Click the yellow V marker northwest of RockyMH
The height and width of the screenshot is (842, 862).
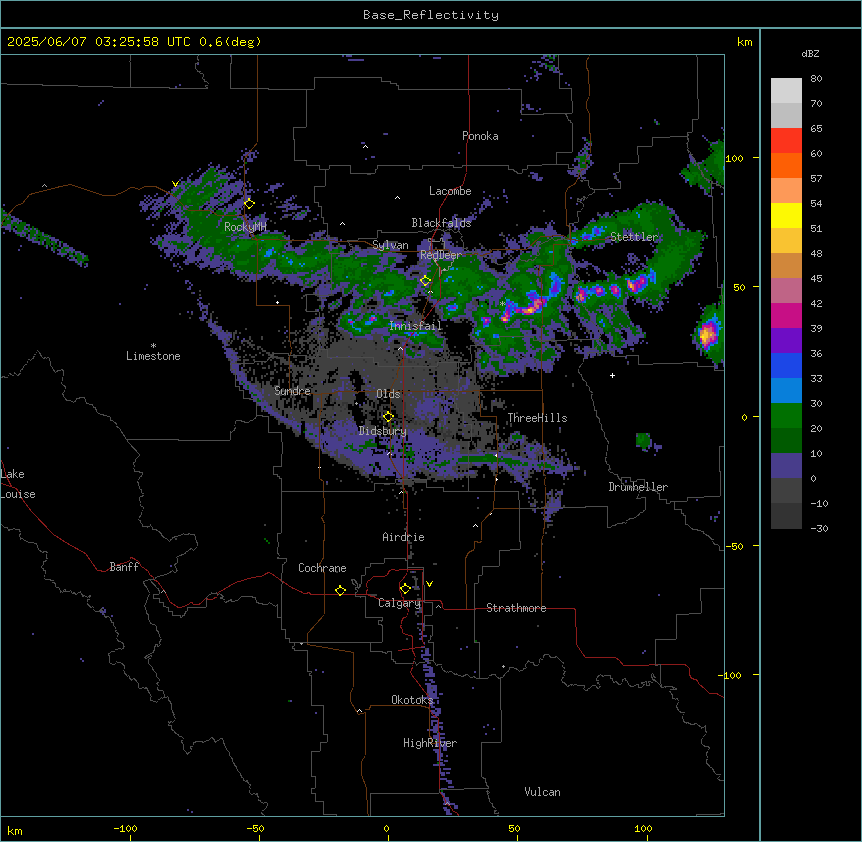click(x=175, y=184)
